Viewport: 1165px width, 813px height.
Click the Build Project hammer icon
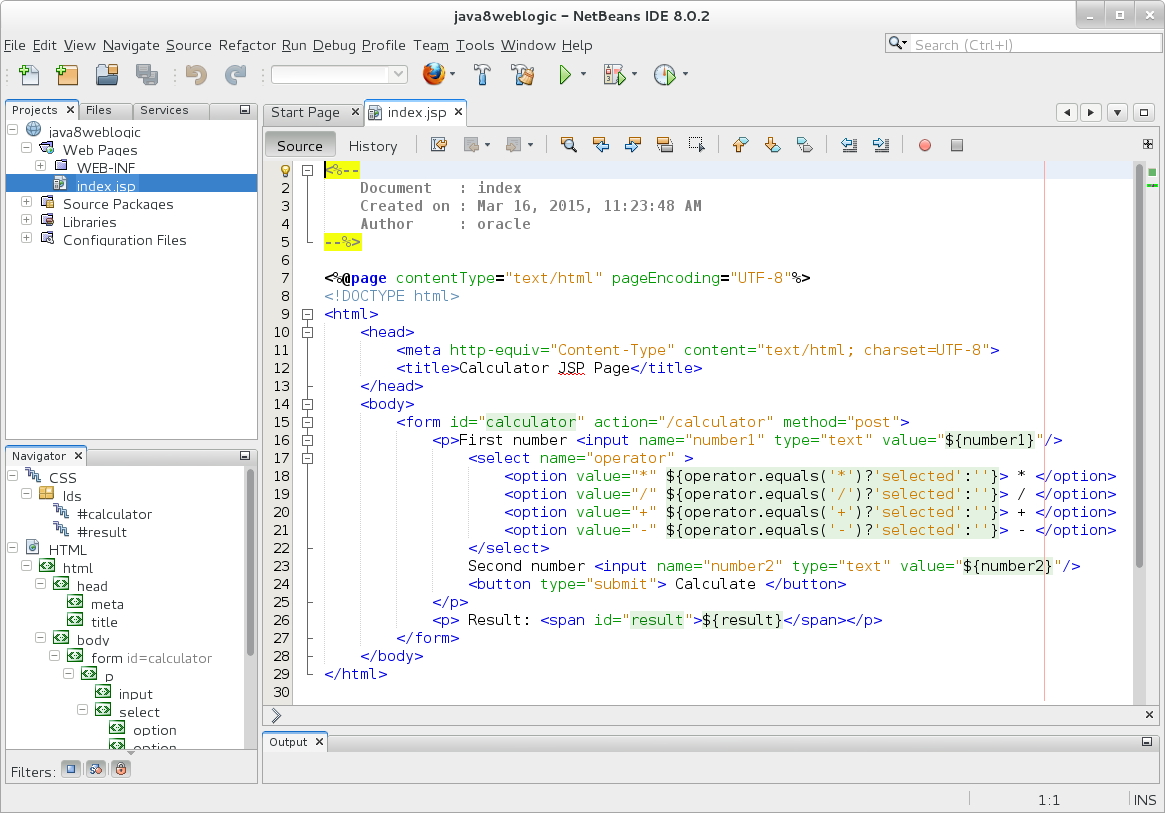[482, 75]
